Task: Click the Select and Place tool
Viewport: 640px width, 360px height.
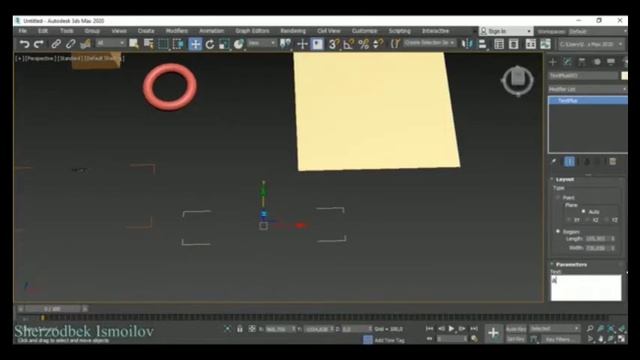Action: point(239,44)
